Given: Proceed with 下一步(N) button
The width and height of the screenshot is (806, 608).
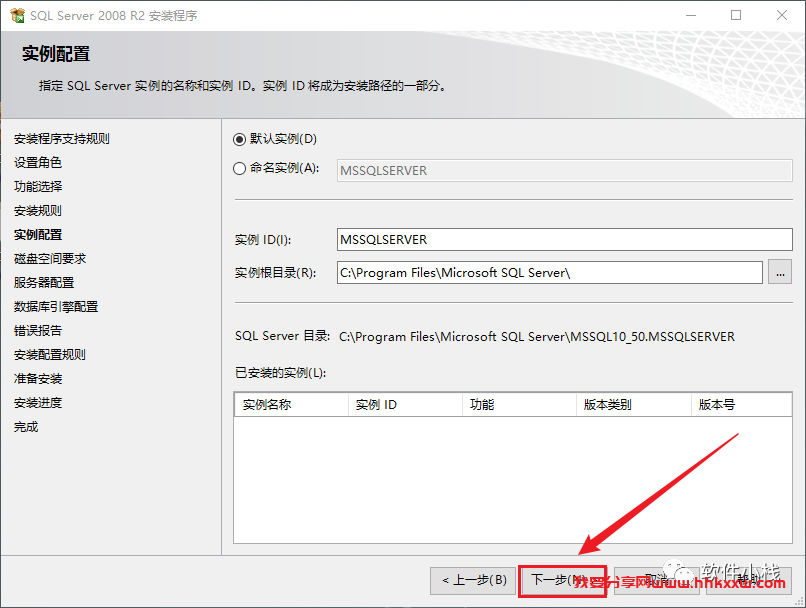Looking at the screenshot, I should click(562, 581).
